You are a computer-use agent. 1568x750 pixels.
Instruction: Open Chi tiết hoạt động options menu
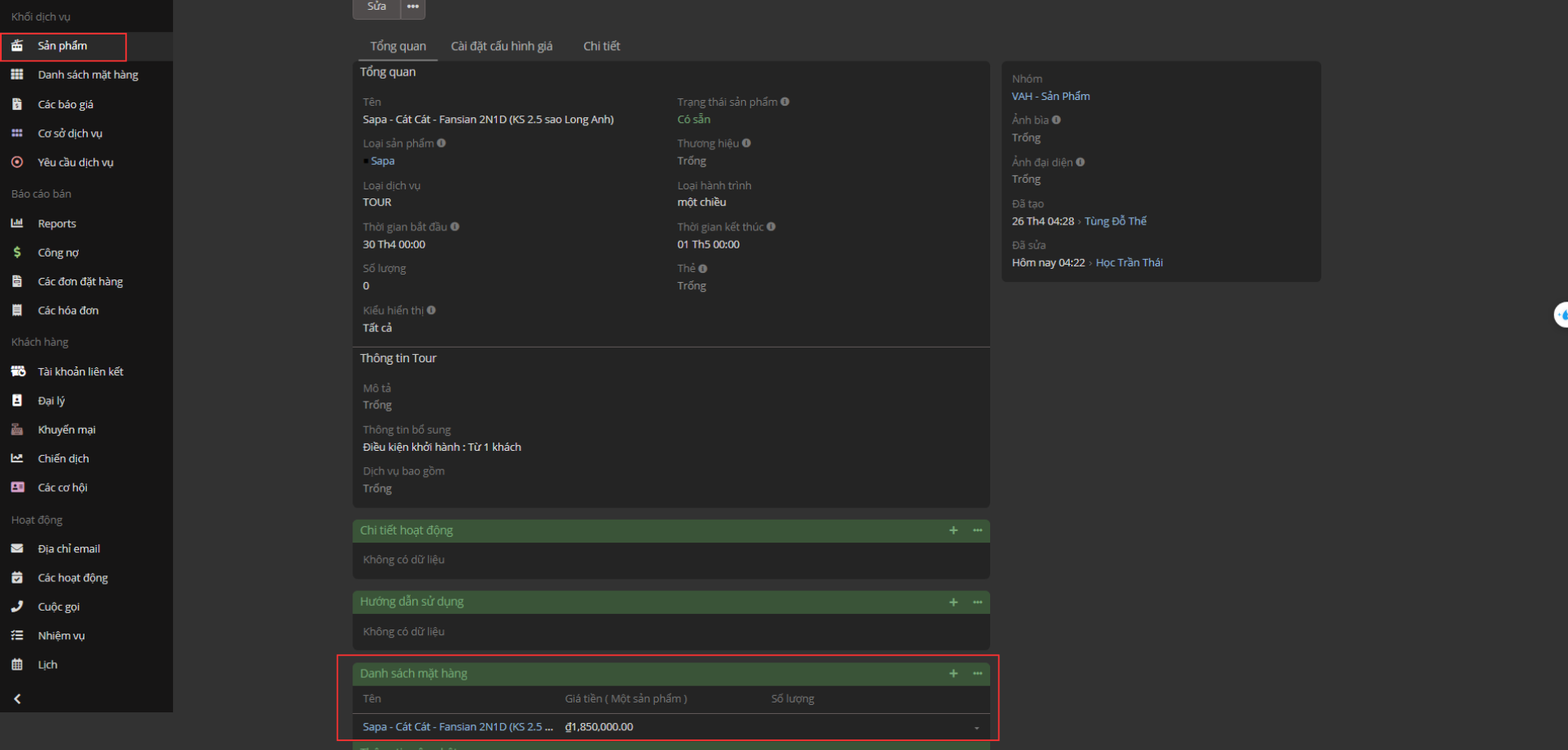977,530
